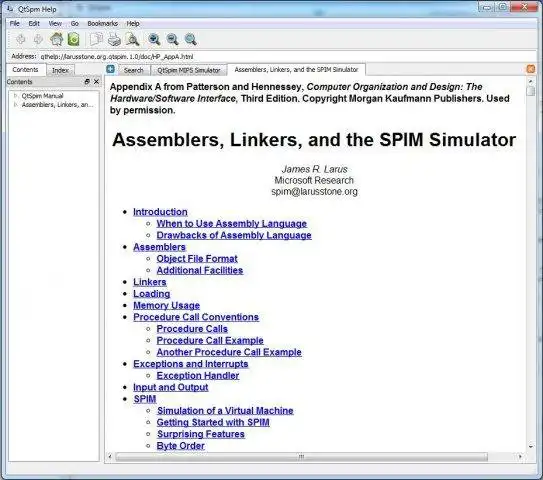Expand the Assemblers, Linkers tree node

click(15, 104)
